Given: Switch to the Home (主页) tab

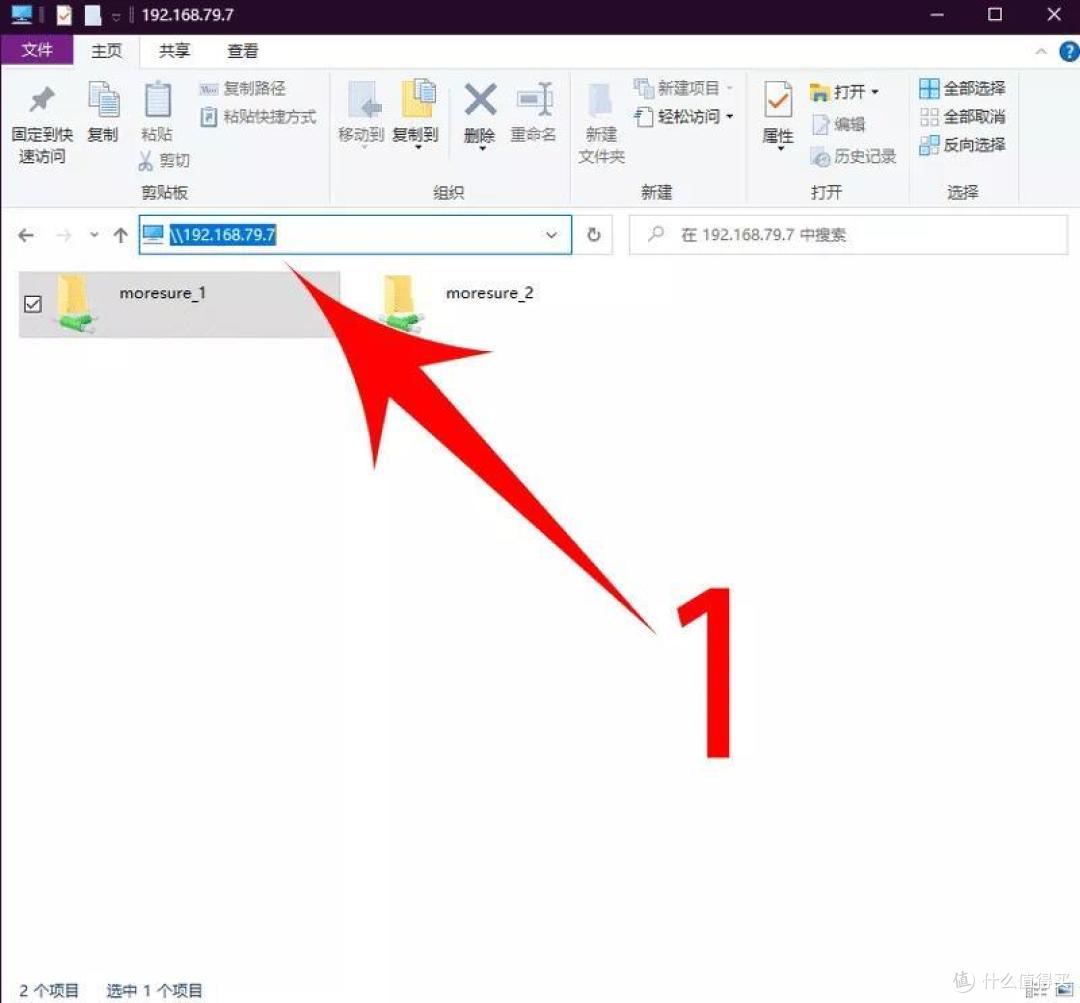Looking at the screenshot, I should pyautogui.click(x=107, y=51).
